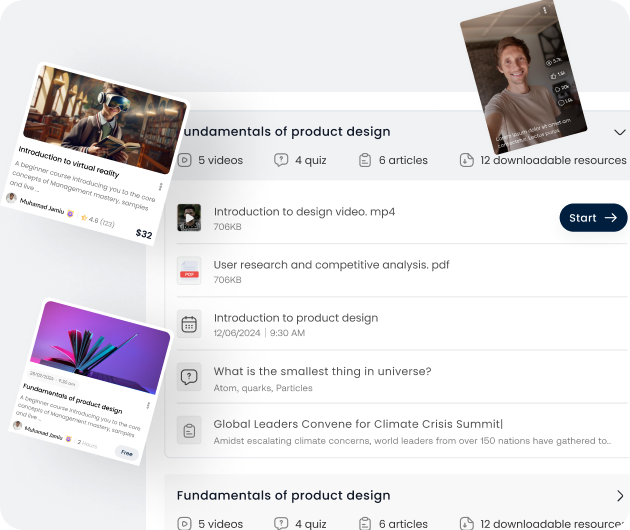Open the three-dot menu on the virtual reality card
This screenshot has height=530, width=630.
(160, 186)
